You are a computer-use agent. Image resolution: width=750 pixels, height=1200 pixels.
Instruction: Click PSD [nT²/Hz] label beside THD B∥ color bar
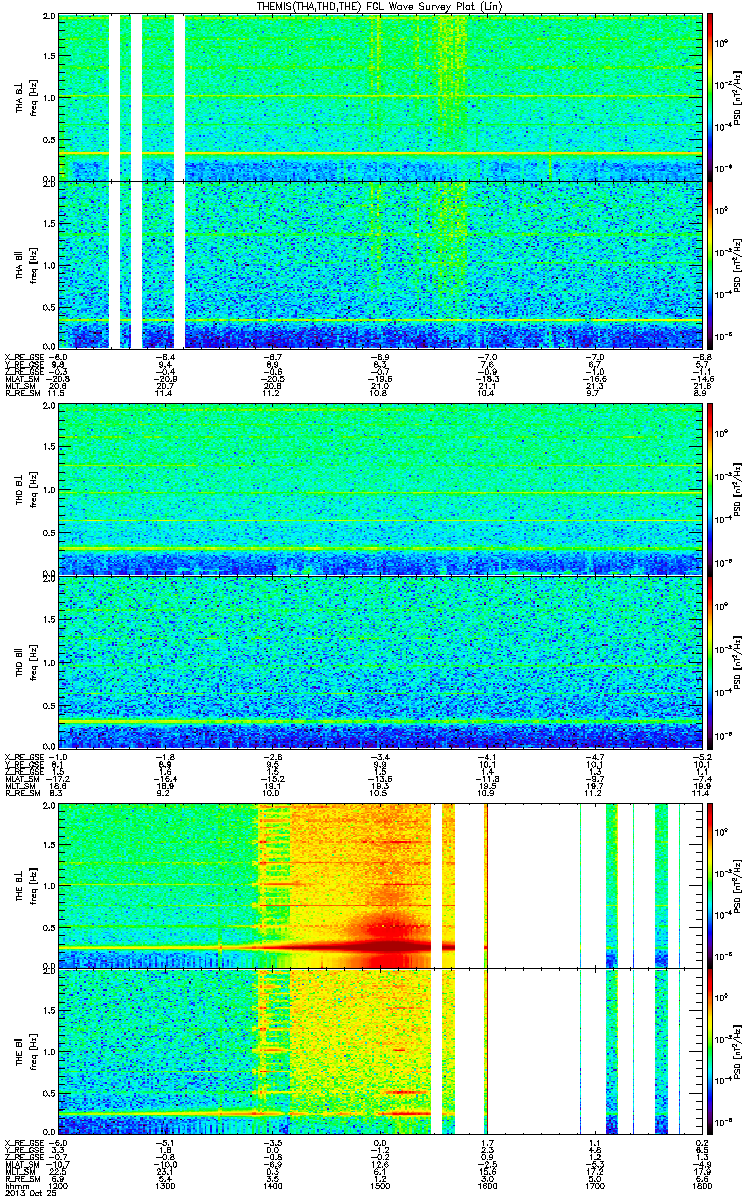pos(735,661)
